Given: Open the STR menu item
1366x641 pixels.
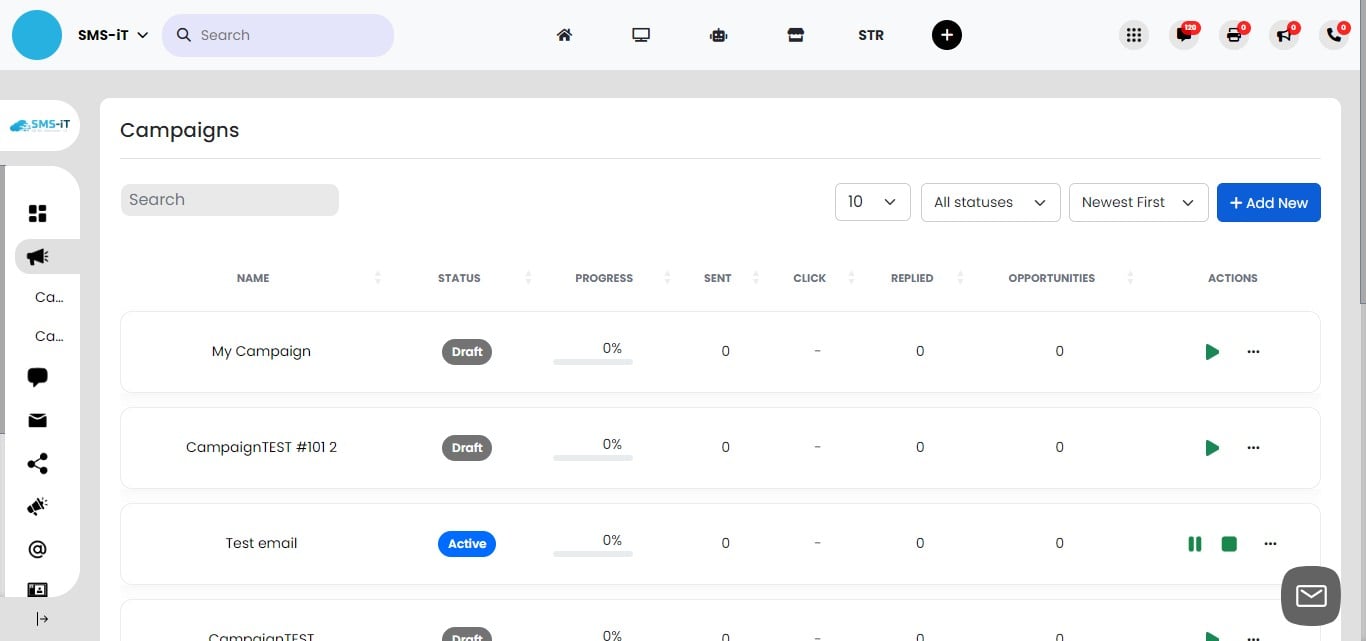Looking at the screenshot, I should tap(870, 35).
